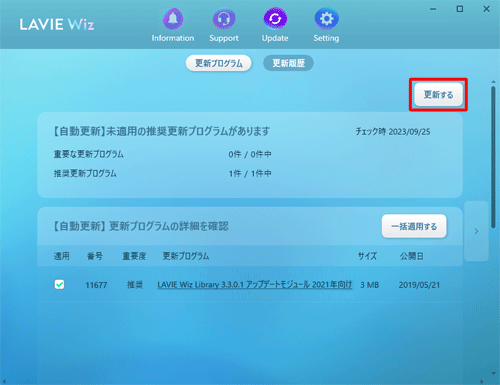This screenshot has height=385, width=500.
Task: Click the 2019/05/21 release date cell
Action: point(419,285)
